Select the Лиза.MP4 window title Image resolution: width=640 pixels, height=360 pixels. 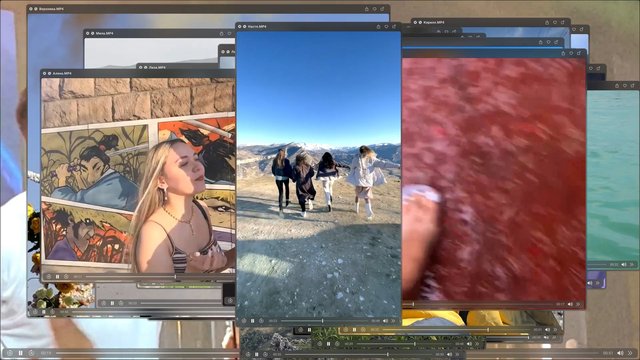[x=157, y=67]
